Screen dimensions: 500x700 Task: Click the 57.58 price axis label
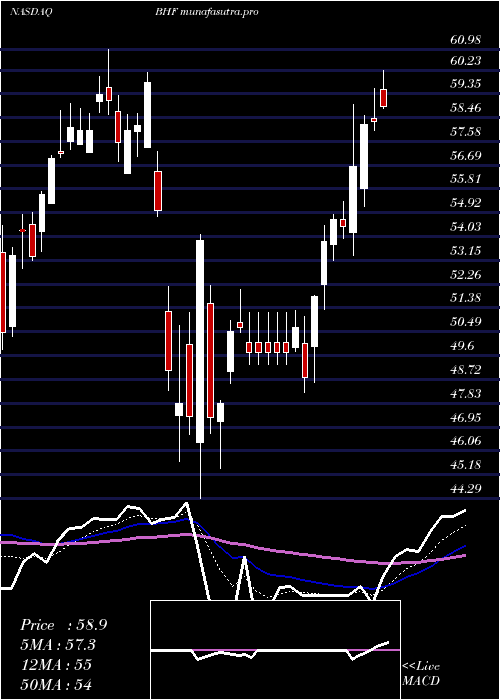tap(466, 132)
